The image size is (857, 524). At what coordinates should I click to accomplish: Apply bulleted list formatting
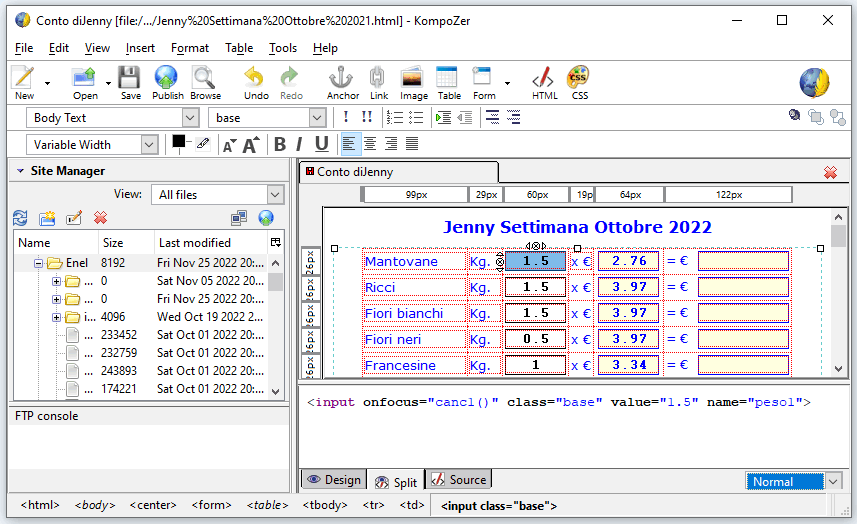(x=416, y=117)
